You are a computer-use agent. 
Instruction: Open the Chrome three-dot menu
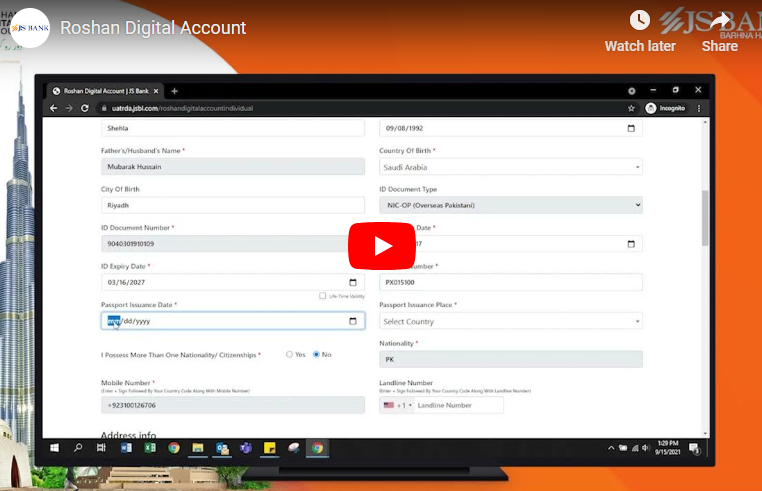pyautogui.click(x=699, y=108)
